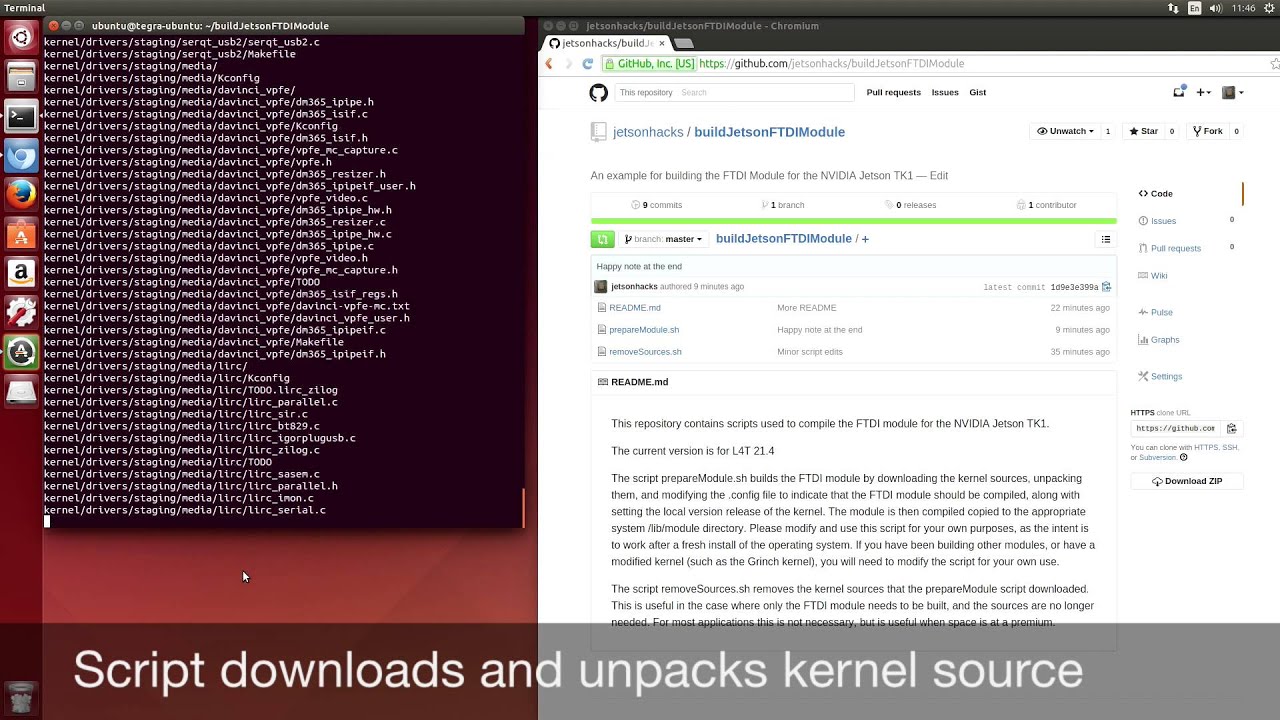Click jetsonhacks owner link

(x=648, y=132)
